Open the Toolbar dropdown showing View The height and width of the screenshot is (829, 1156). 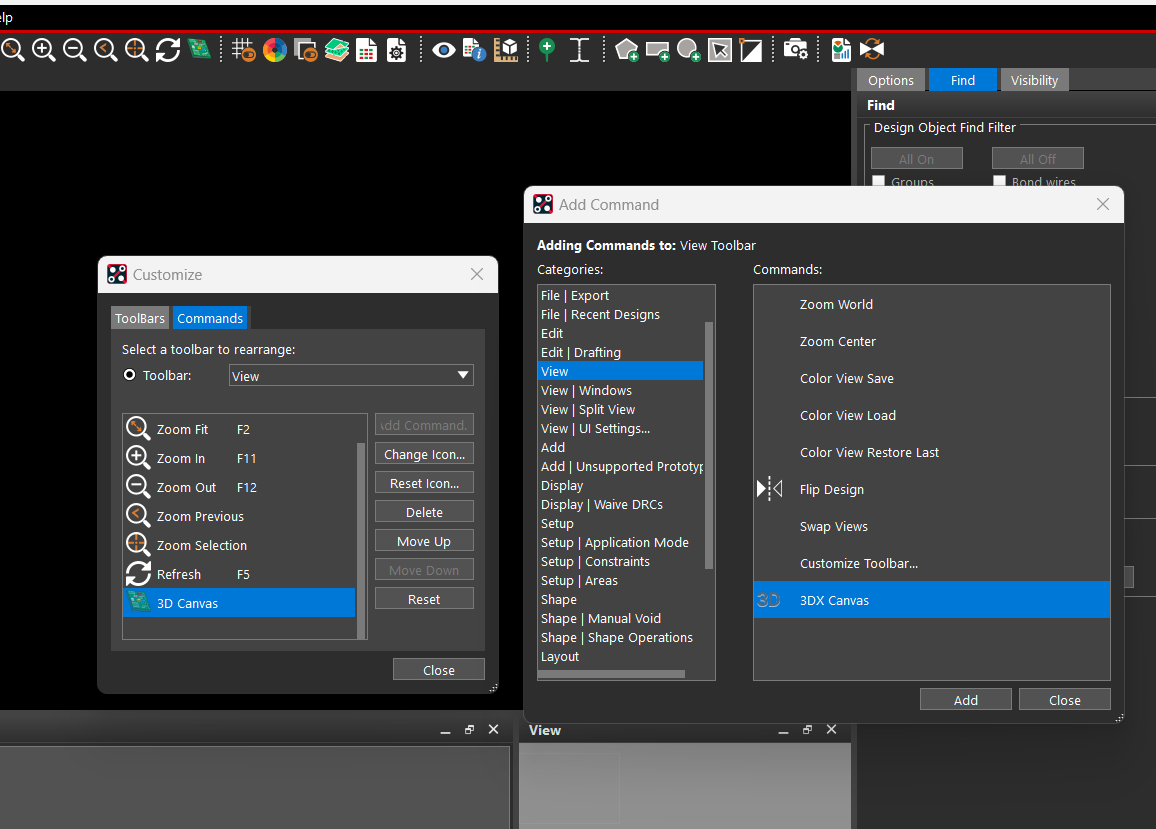(x=351, y=376)
